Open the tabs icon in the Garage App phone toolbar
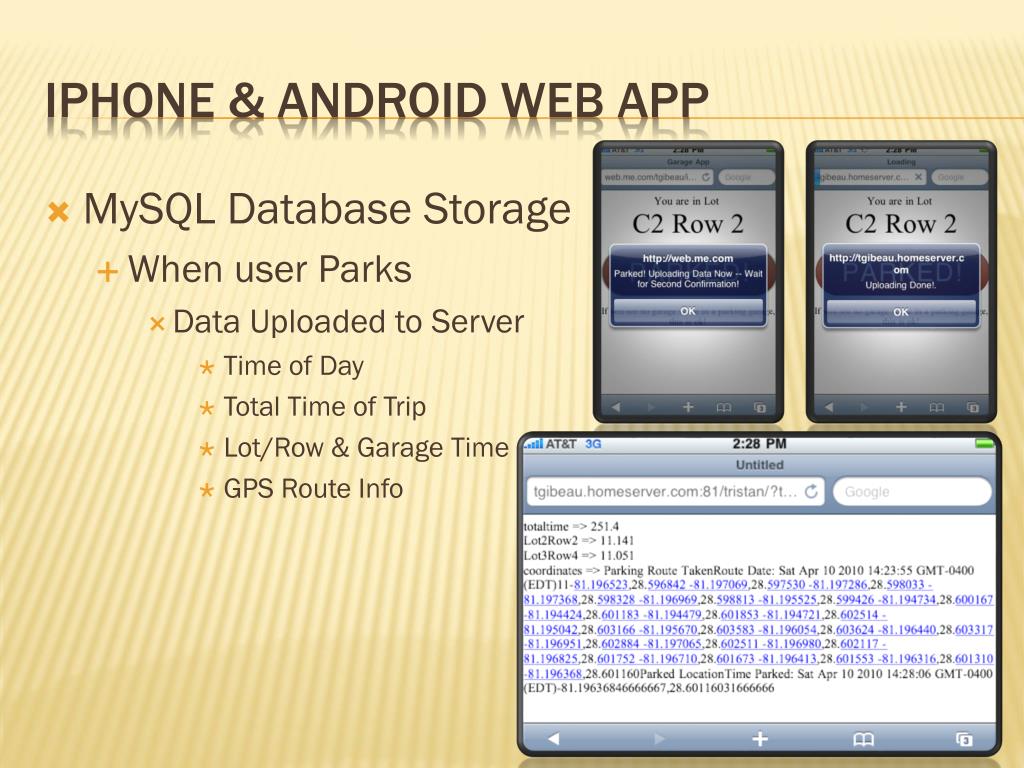This screenshot has height=768, width=1024. tap(760, 408)
